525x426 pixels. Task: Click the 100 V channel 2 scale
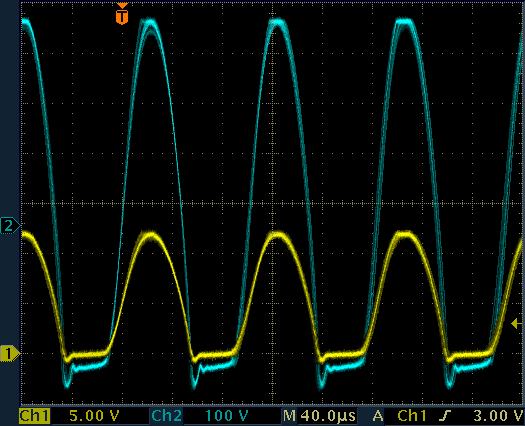[226, 416]
